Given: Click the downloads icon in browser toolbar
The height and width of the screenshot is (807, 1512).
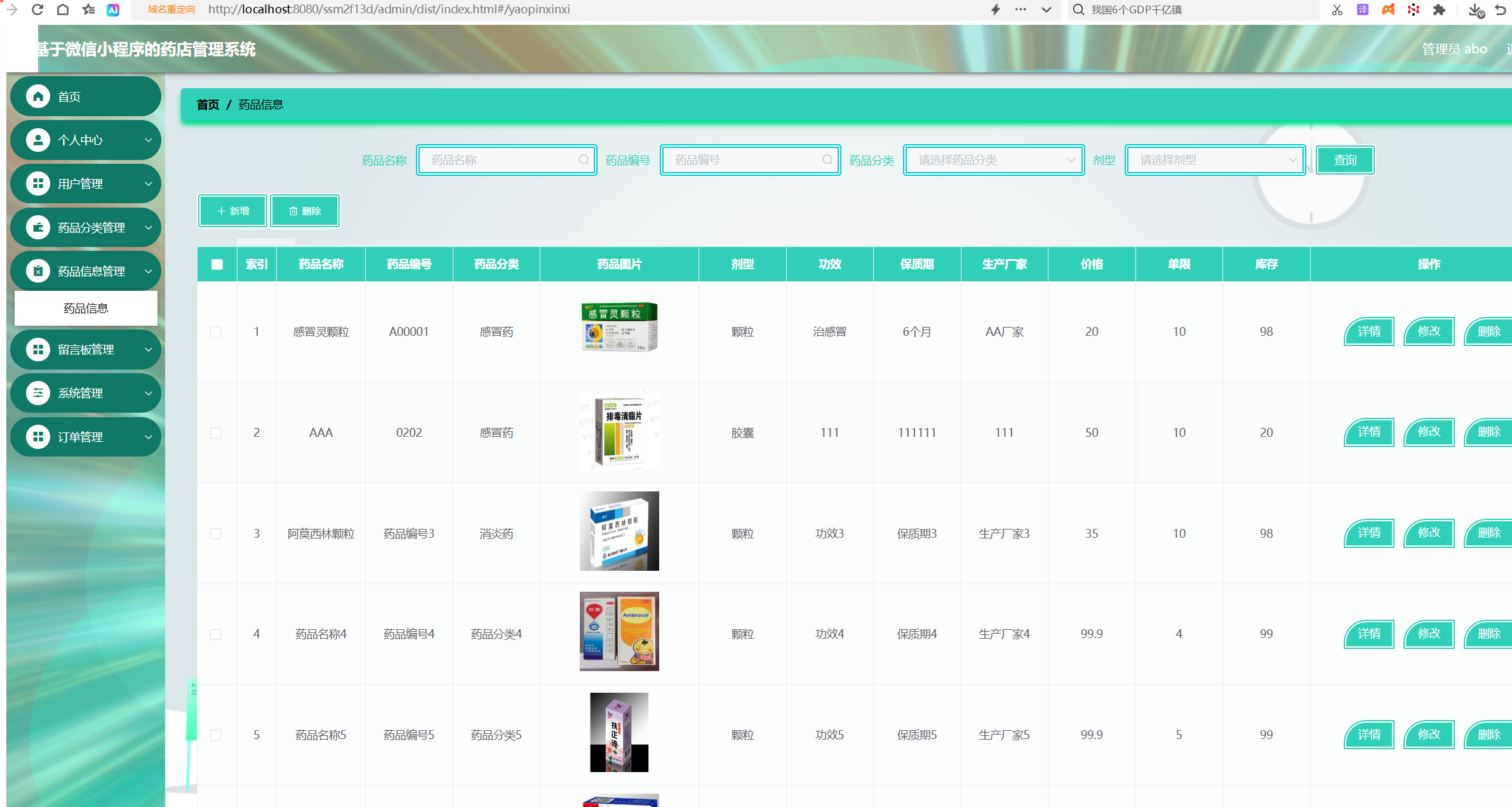Looking at the screenshot, I should [1476, 10].
